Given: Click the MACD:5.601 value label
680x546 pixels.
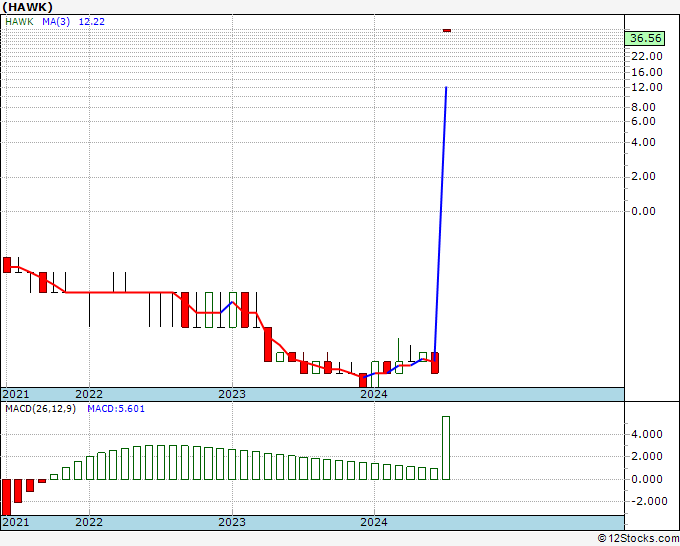Looking at the screenshot, I should tap(116, 409).
